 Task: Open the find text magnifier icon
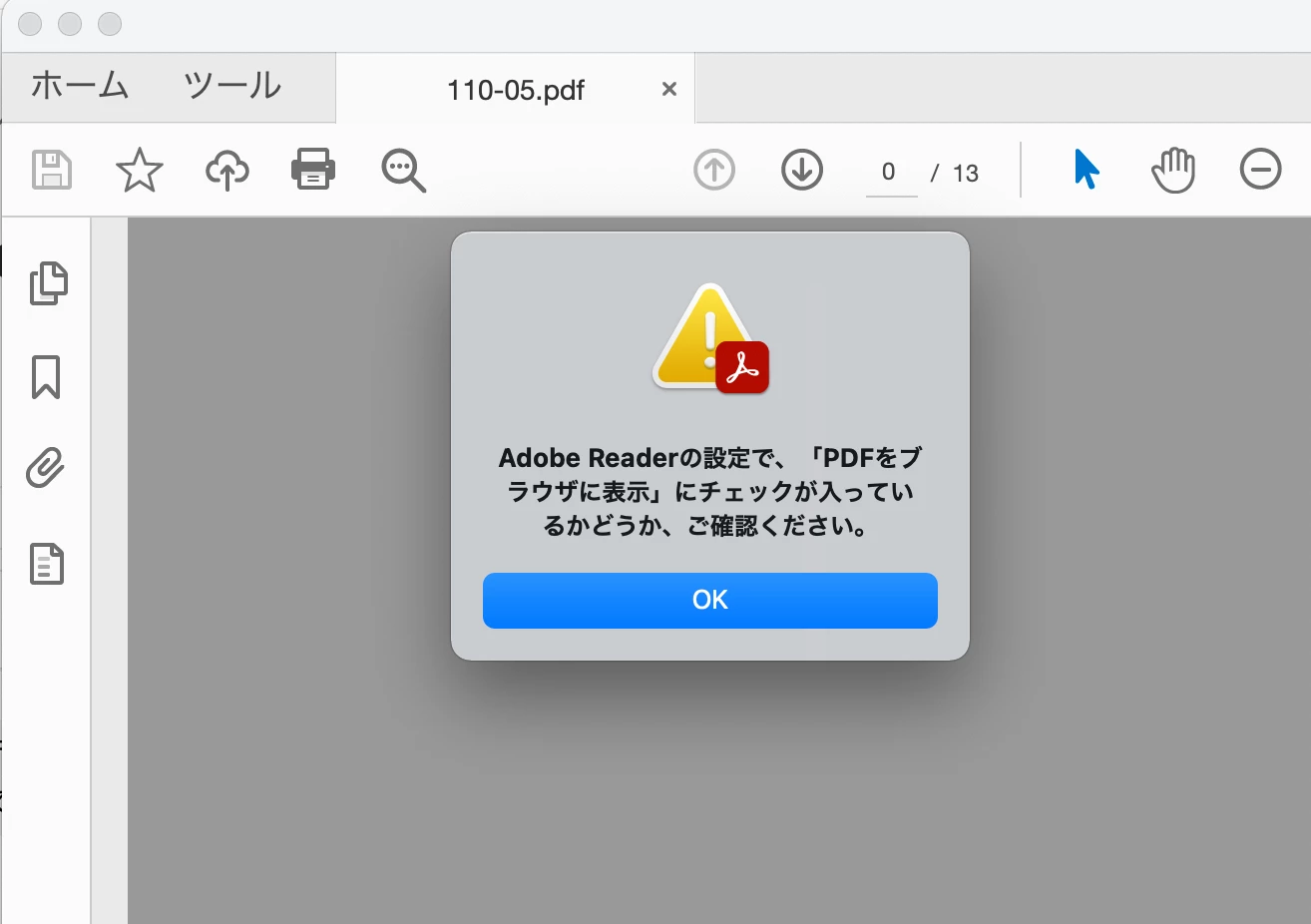(403, 171)
